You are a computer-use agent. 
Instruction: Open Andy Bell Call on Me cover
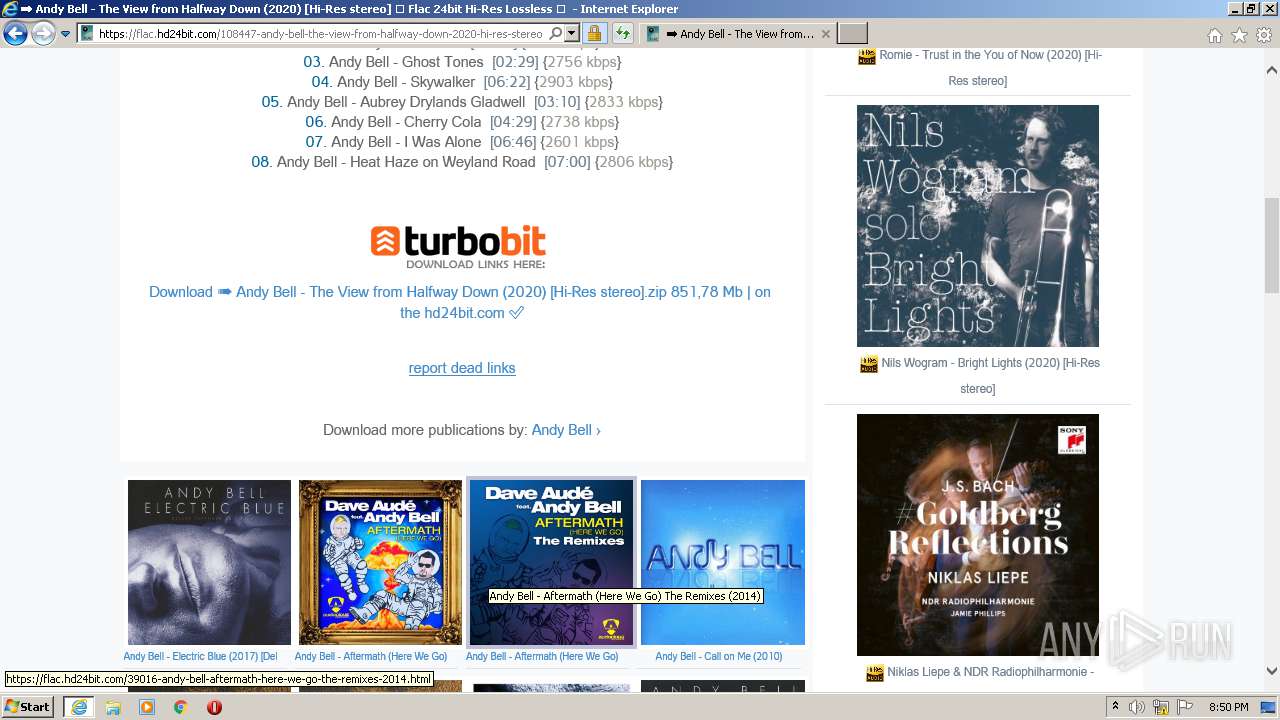[723, 562]
